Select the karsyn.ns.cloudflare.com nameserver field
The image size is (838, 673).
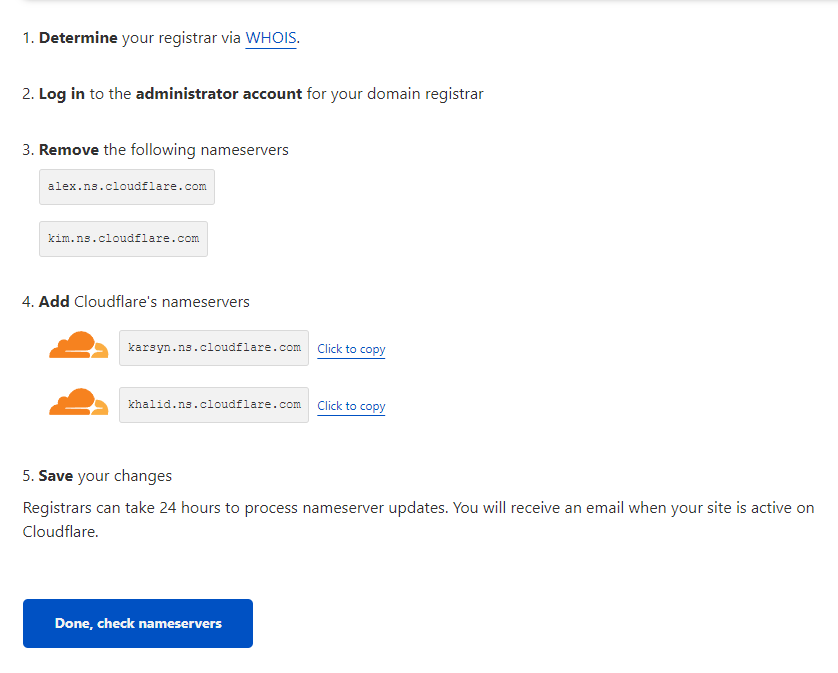click(x=214, y=348)
